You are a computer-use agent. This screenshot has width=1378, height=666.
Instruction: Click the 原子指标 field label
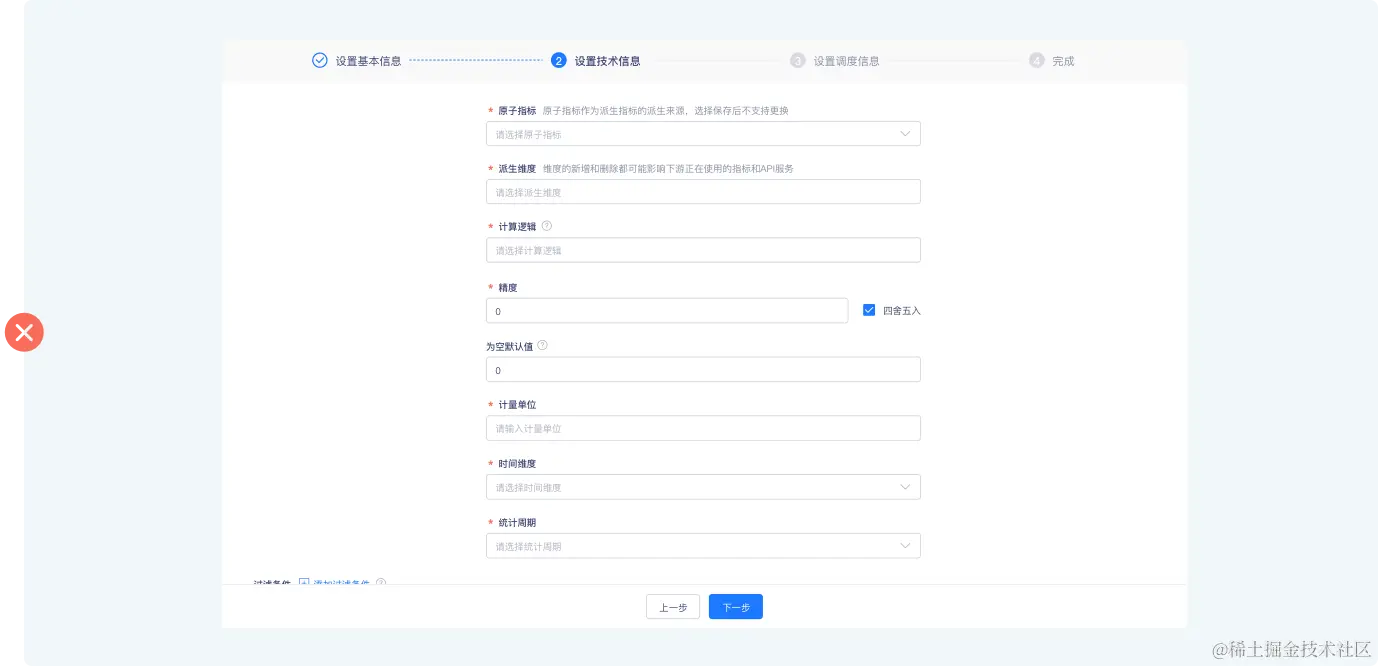click(x=517, y=111)
